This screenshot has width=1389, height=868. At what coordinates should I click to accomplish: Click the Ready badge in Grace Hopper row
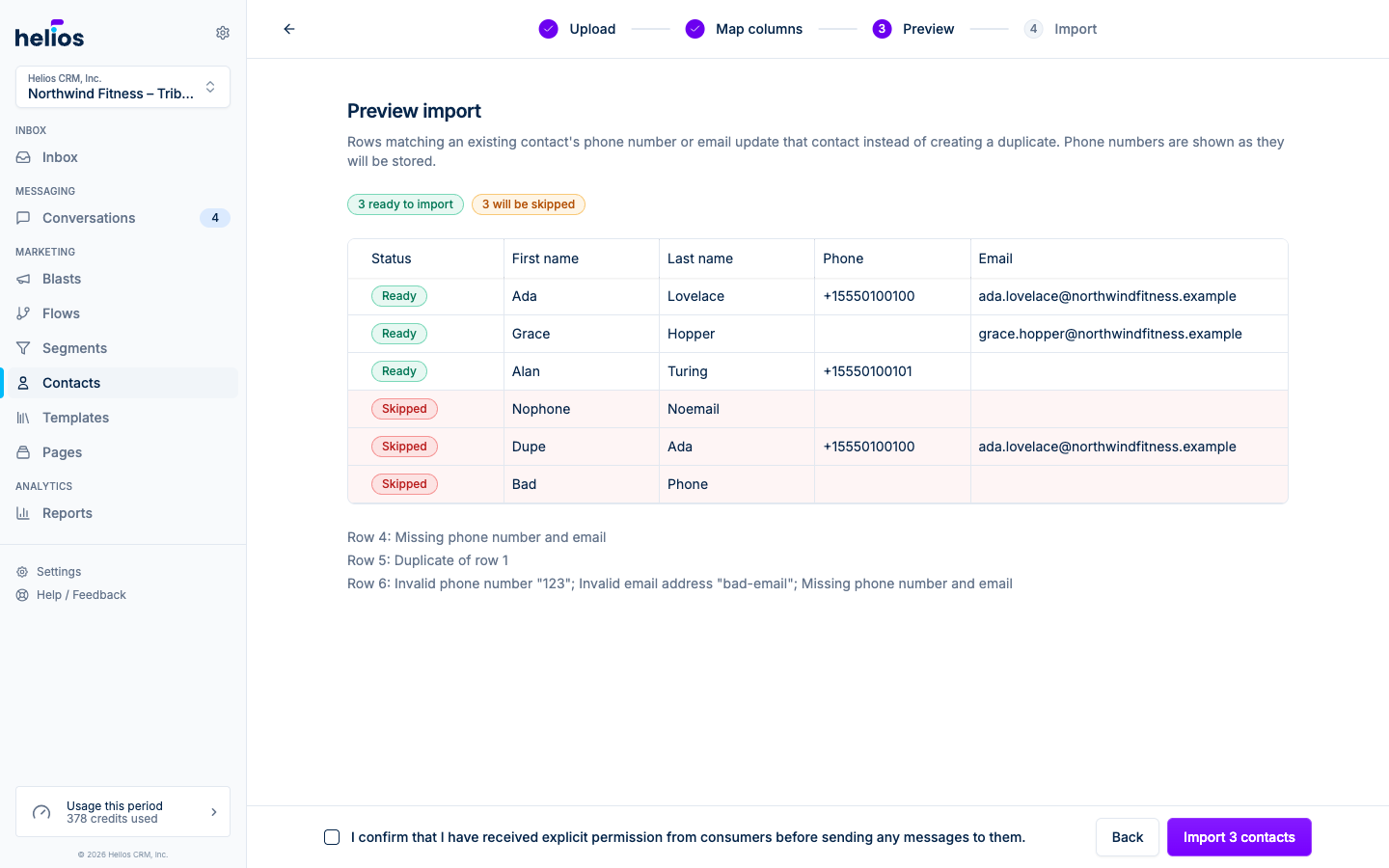point(399,334)
